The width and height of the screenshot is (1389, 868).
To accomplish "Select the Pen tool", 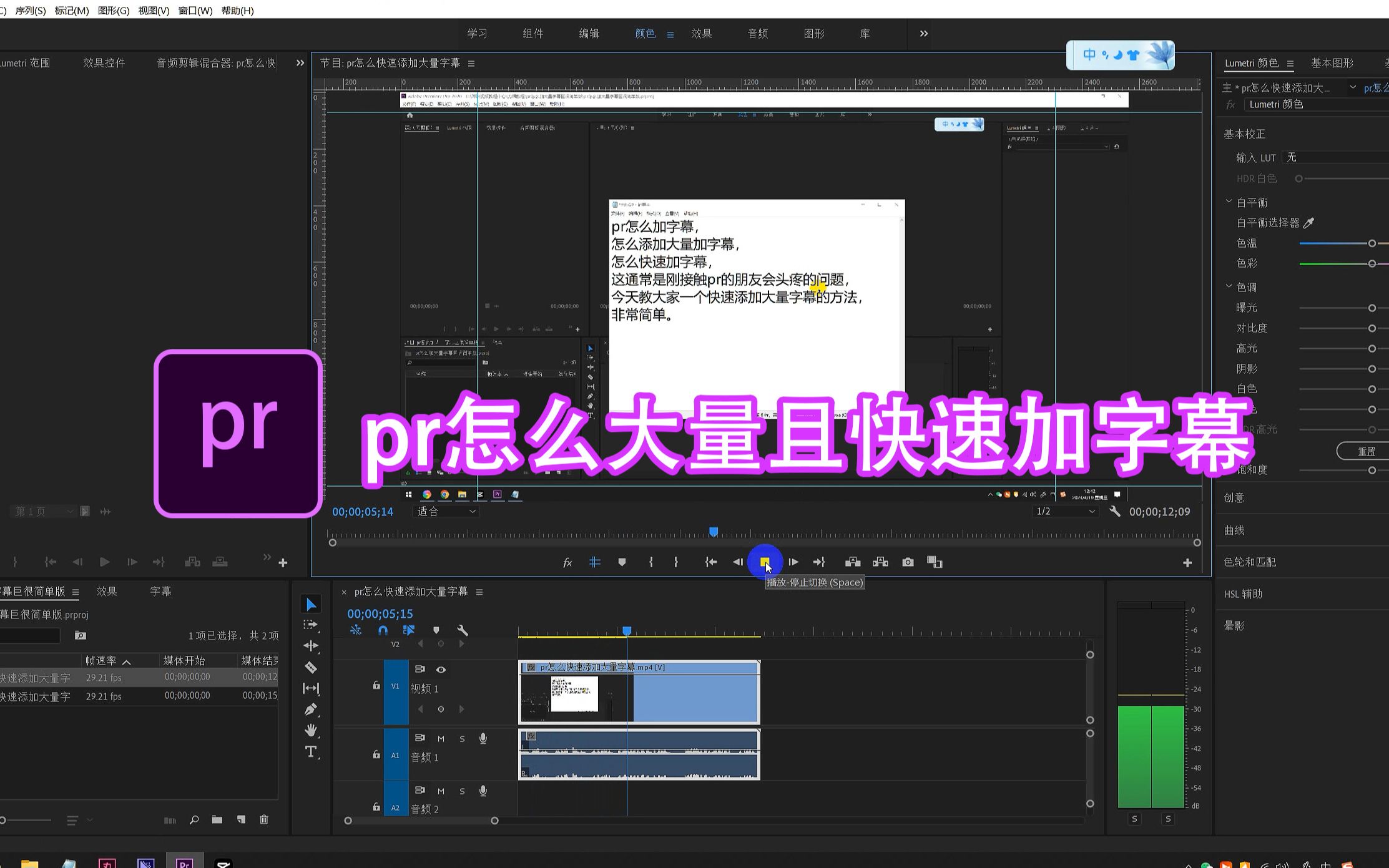I will [x=311, y=710].
